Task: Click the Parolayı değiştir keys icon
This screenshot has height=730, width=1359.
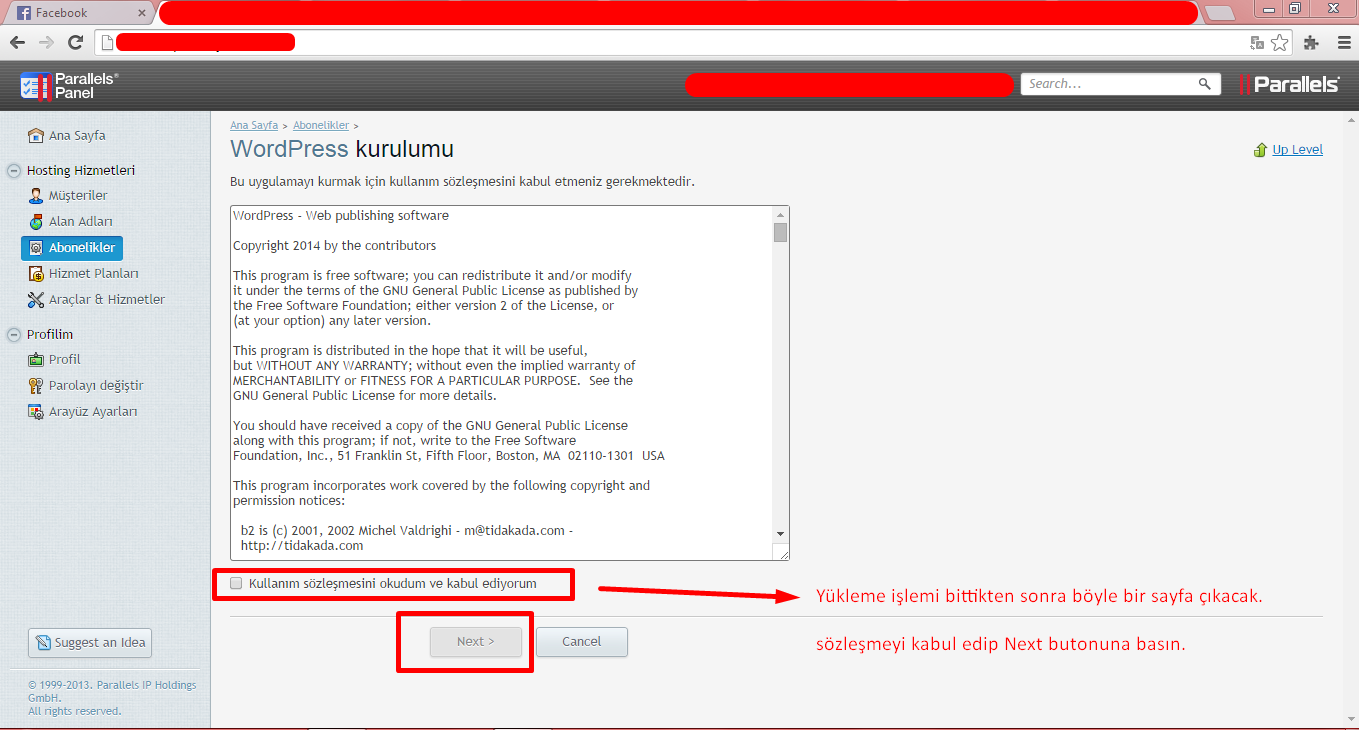Action: click(37, 386)
